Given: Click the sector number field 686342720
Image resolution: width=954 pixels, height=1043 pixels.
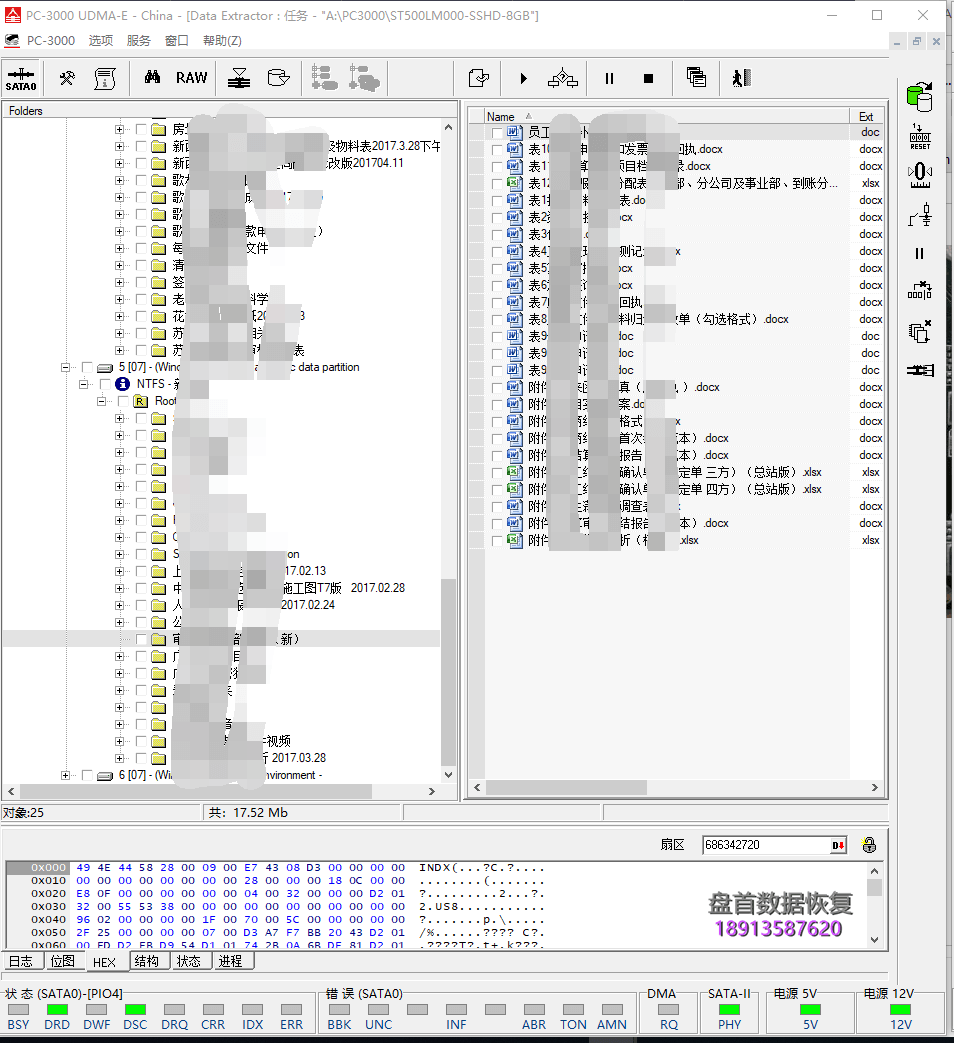Looking at the screenshot, I should coord(766,845).
